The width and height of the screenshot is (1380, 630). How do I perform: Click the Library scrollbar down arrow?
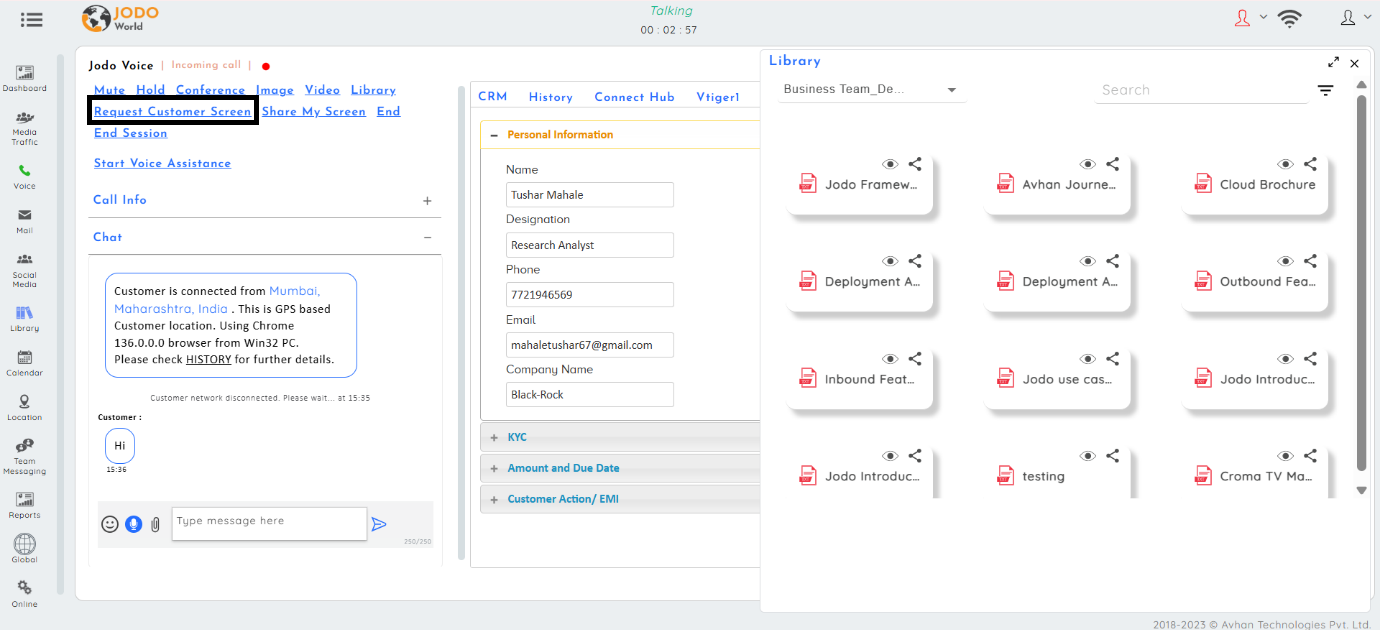tap(1361, 490)
